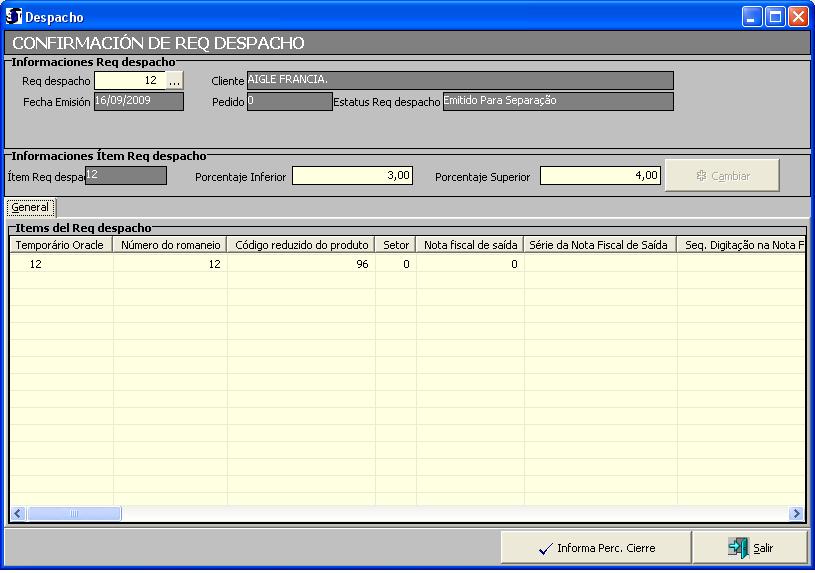
Task: Maximize the Despacho window
Action: click(x=775, y=17)
